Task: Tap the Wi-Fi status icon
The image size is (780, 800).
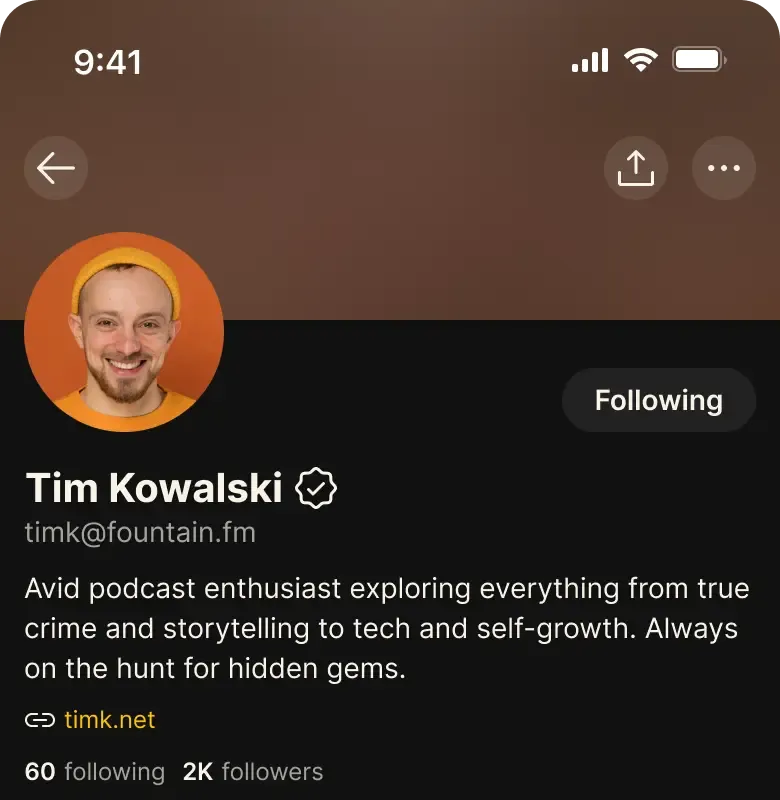Action: pyautogui.click(x=641, y=60)
